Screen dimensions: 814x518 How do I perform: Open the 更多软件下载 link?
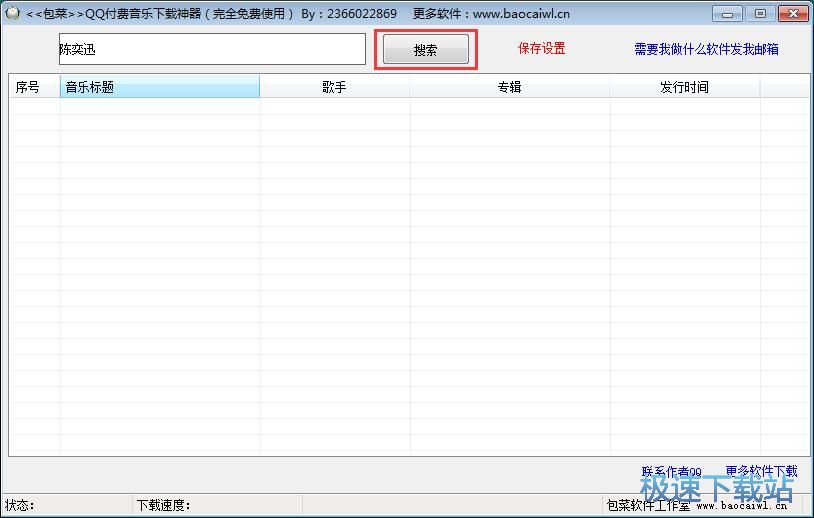[x=761, y=471]
